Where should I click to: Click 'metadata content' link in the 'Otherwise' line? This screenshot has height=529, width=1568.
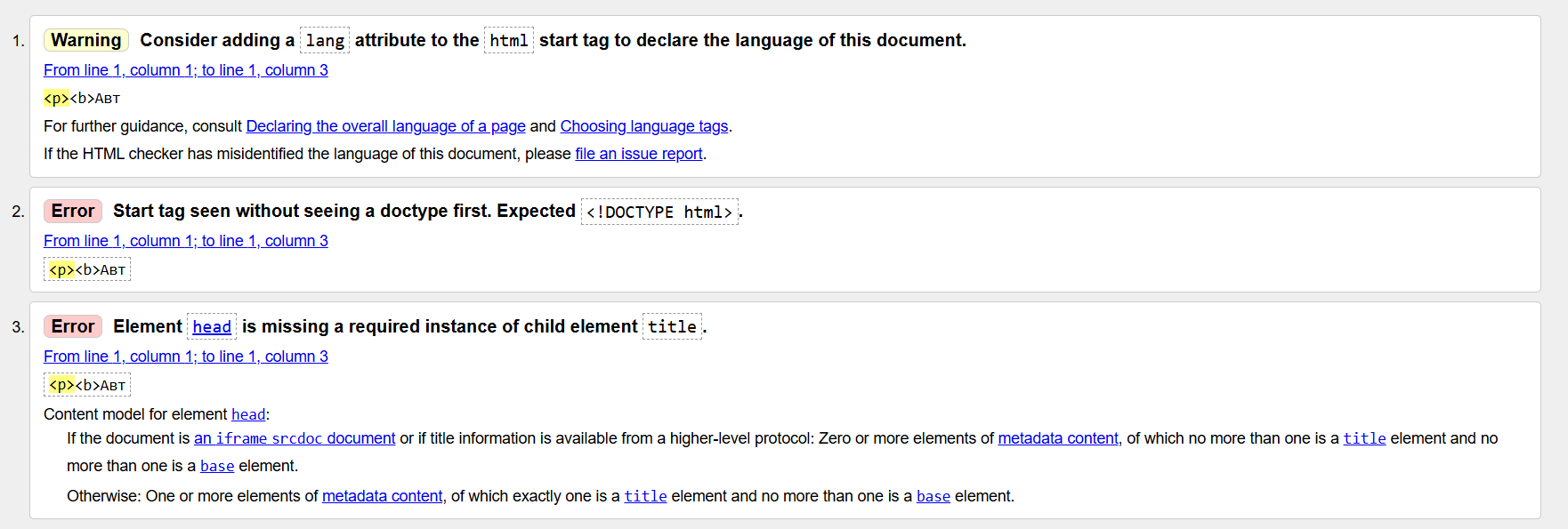point(382,496)
